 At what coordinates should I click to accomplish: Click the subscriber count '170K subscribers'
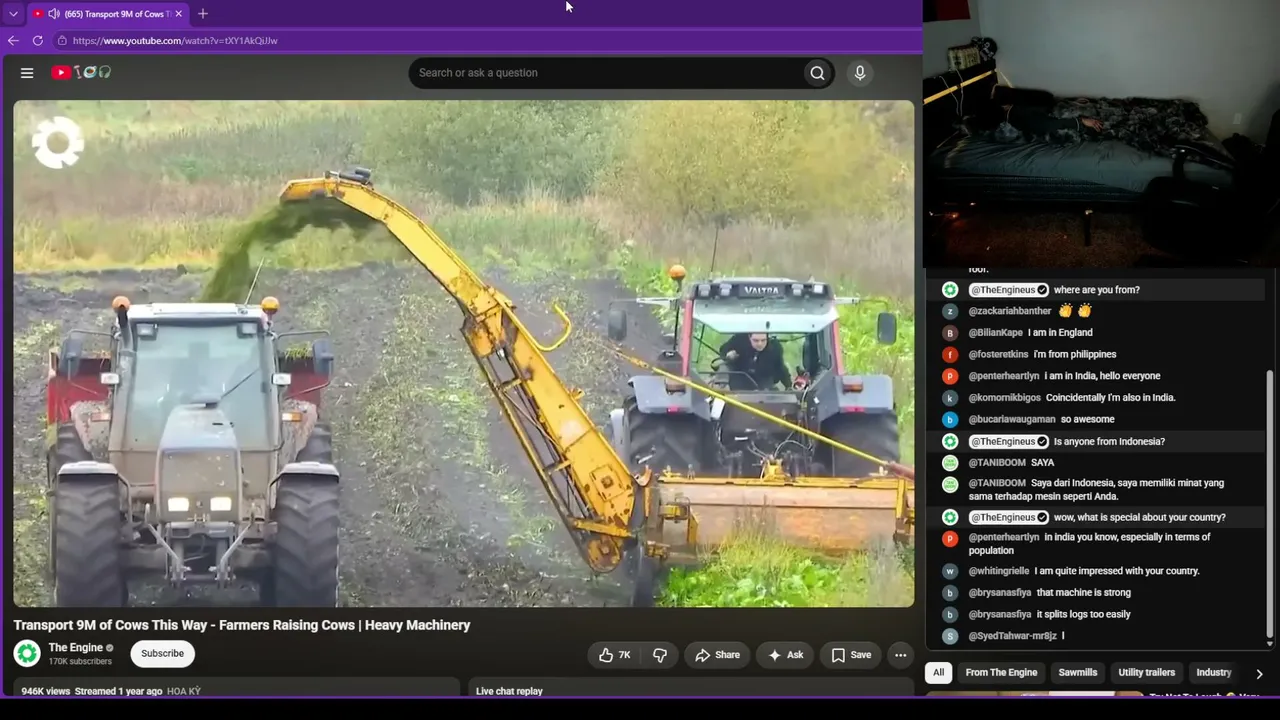[x=80, y=662]
